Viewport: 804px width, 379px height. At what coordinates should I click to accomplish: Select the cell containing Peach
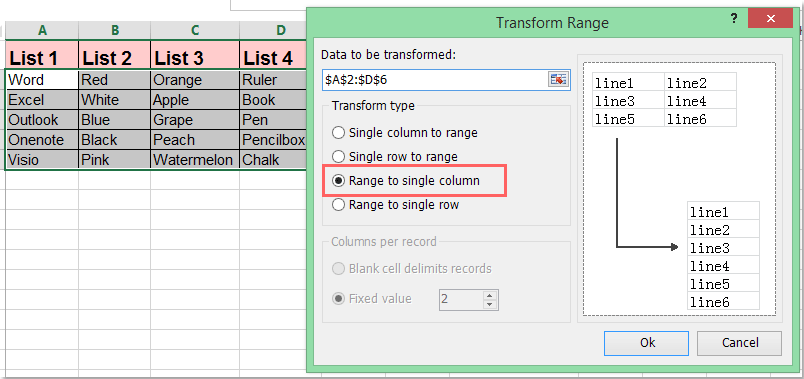click(x=195, y=139)
